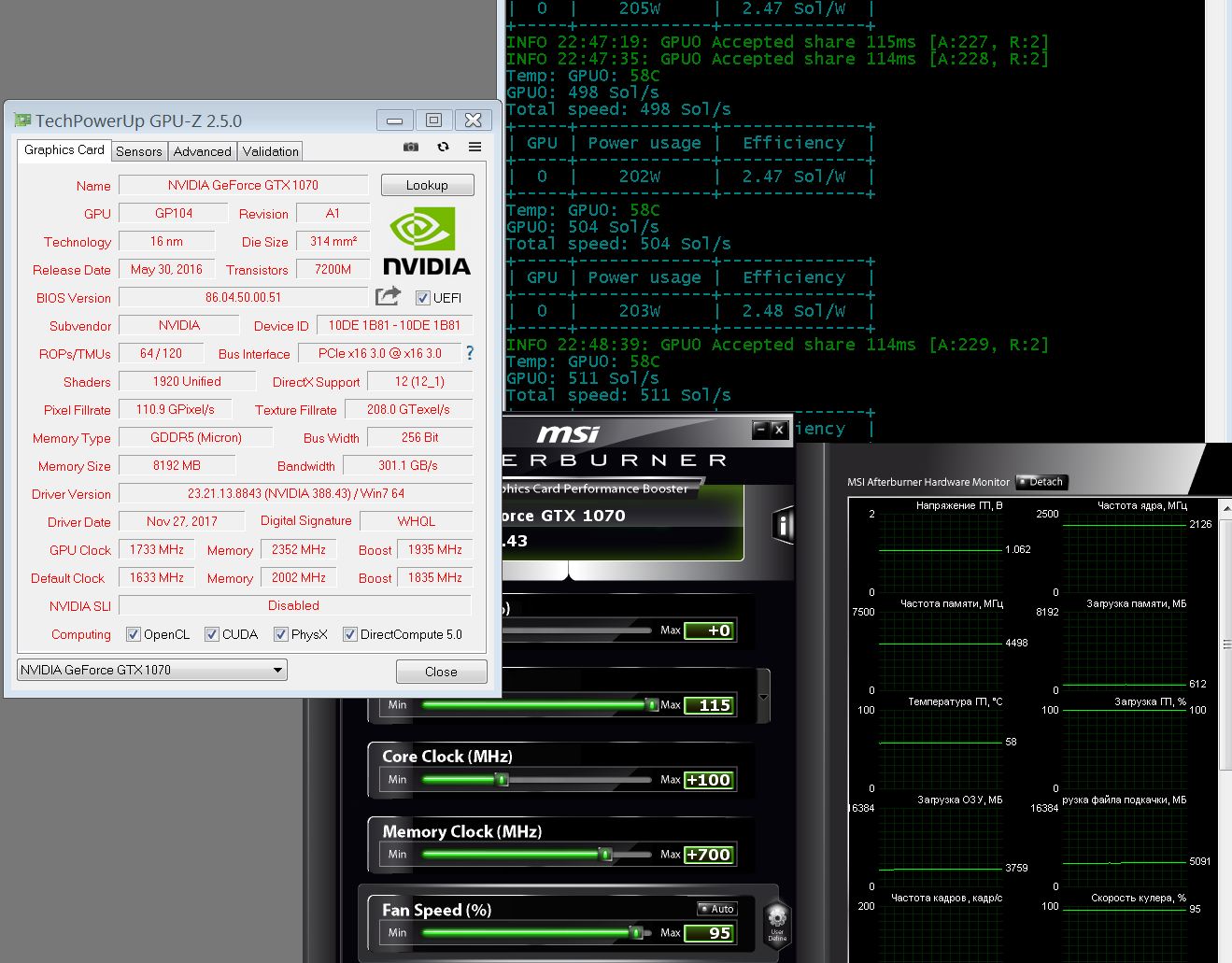Click the Lookup button
Viewport: 1232px width, 963px height.
(427, 185)
